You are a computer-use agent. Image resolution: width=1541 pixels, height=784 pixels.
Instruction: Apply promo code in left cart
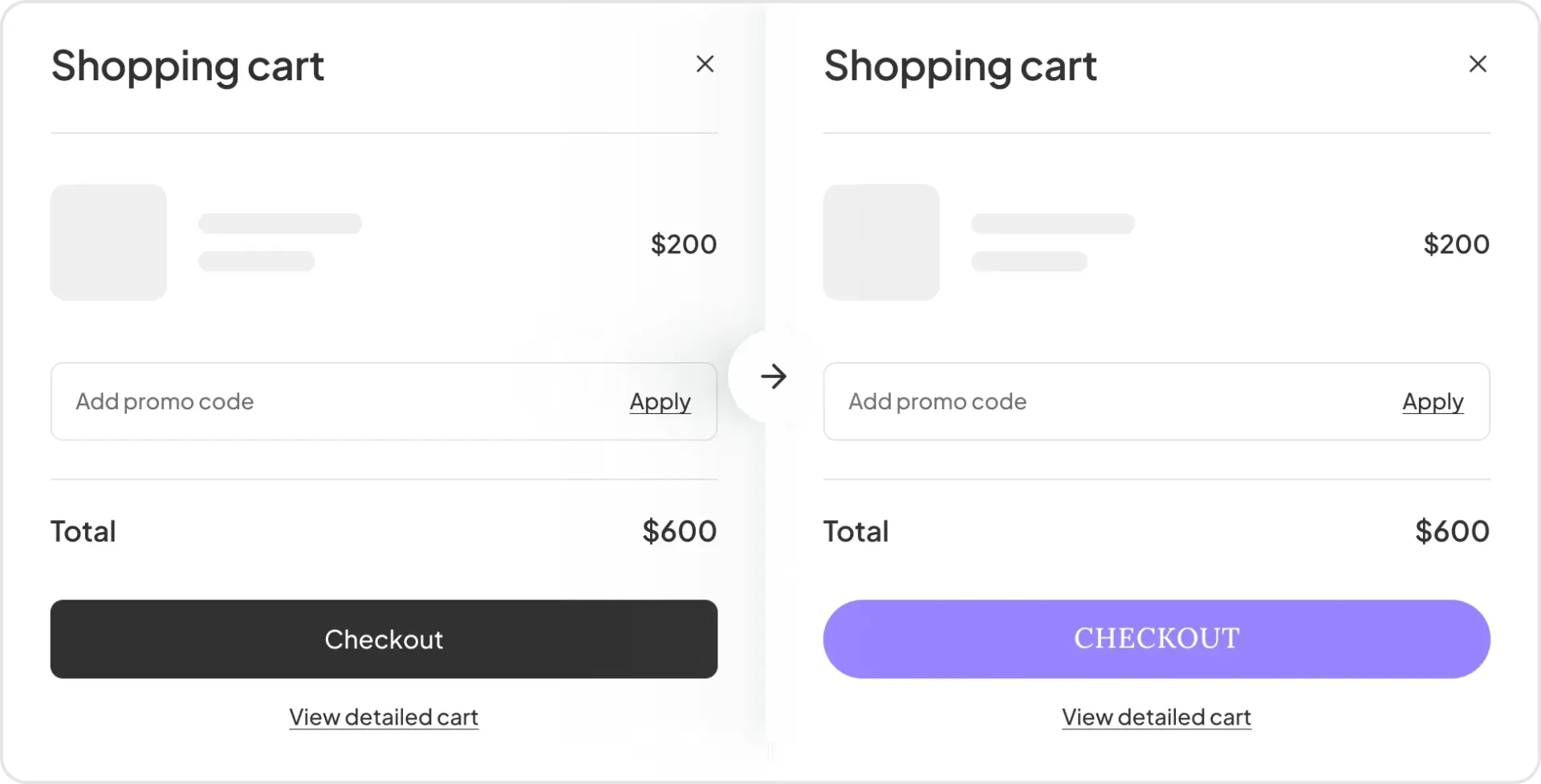coord(660,401)
